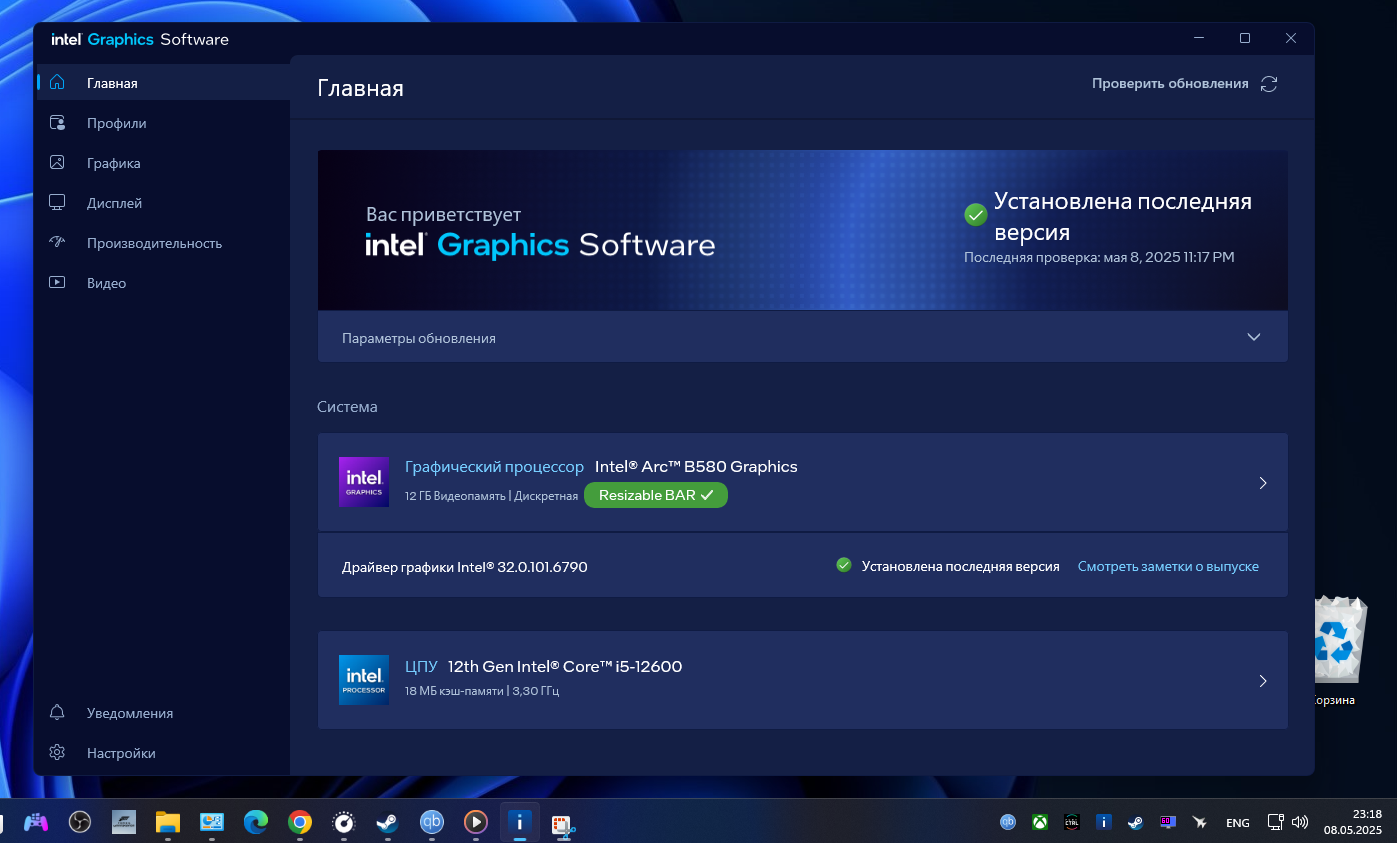Click the Intel Graphics icon in the system tray

1104,822
